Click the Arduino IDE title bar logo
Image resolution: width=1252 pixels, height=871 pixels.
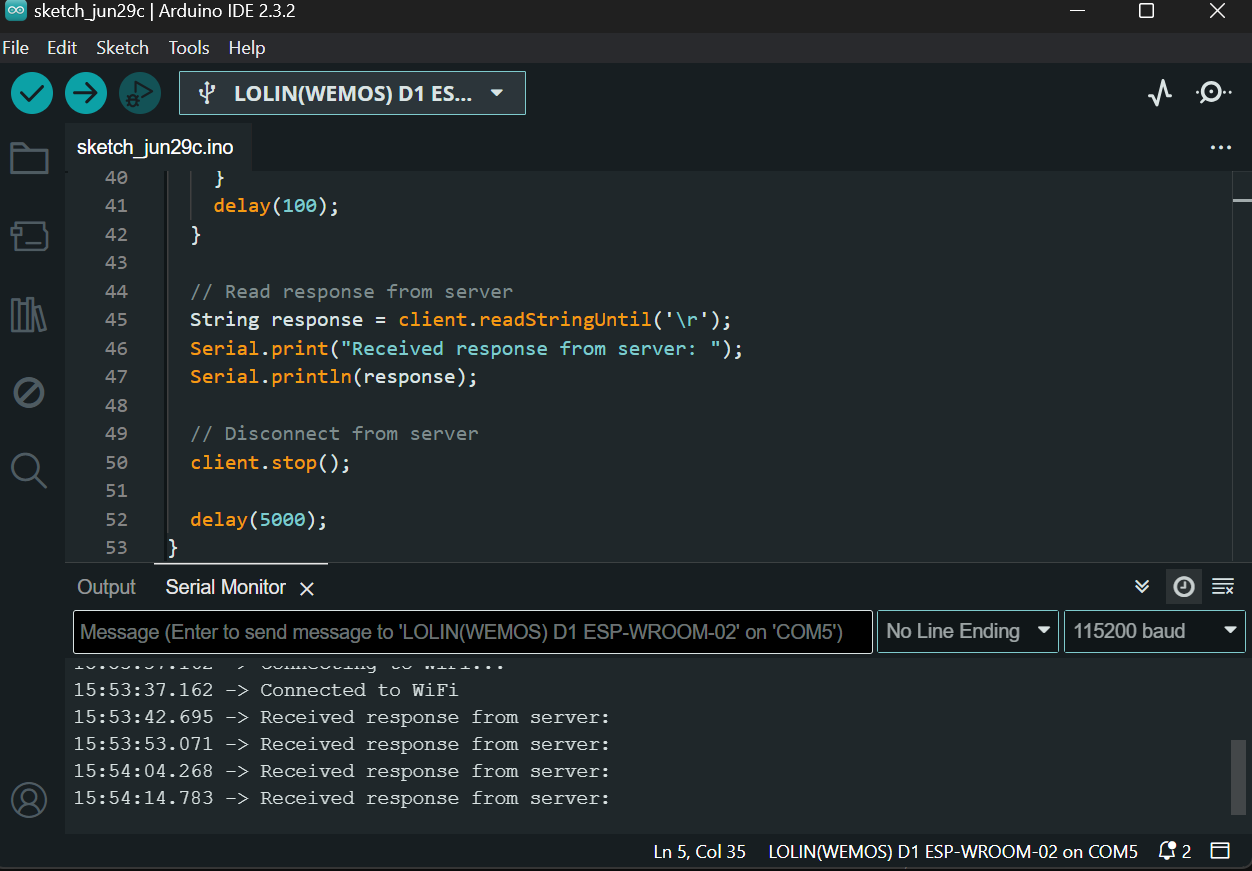point(15,12)
